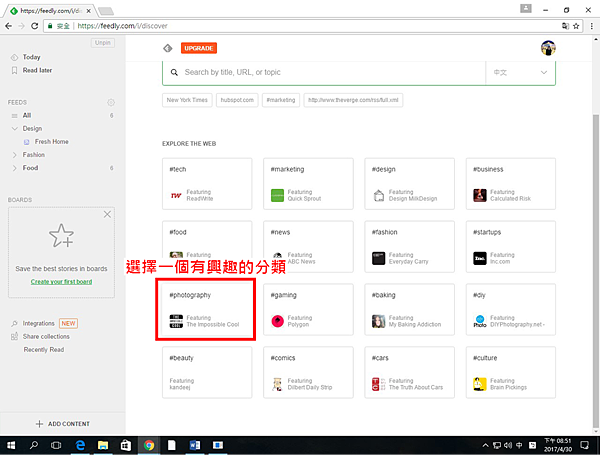Open Windows Start menu
This screenshot has height=458, width=600.
coord(11,445)
